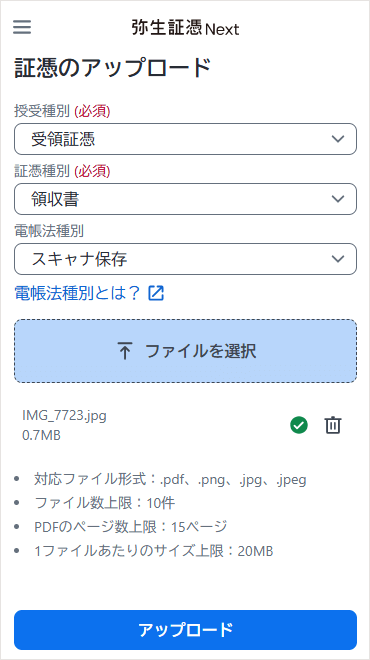Click the 0.7MB file size text
The height and width of the screenshot is (660, 370).
point(41,435)
